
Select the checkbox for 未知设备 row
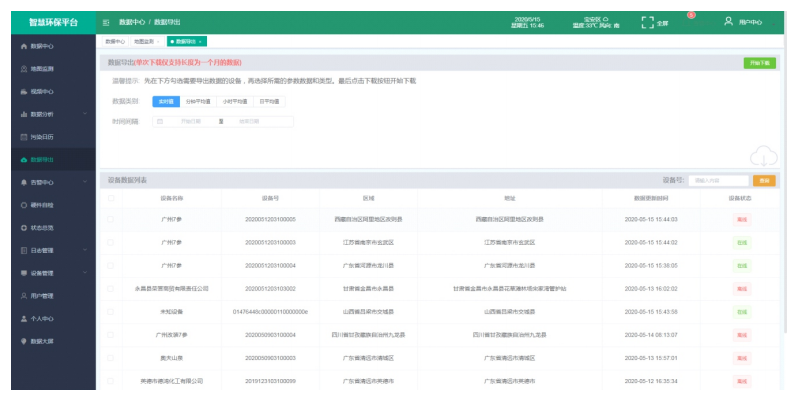(x=110, y=311)
